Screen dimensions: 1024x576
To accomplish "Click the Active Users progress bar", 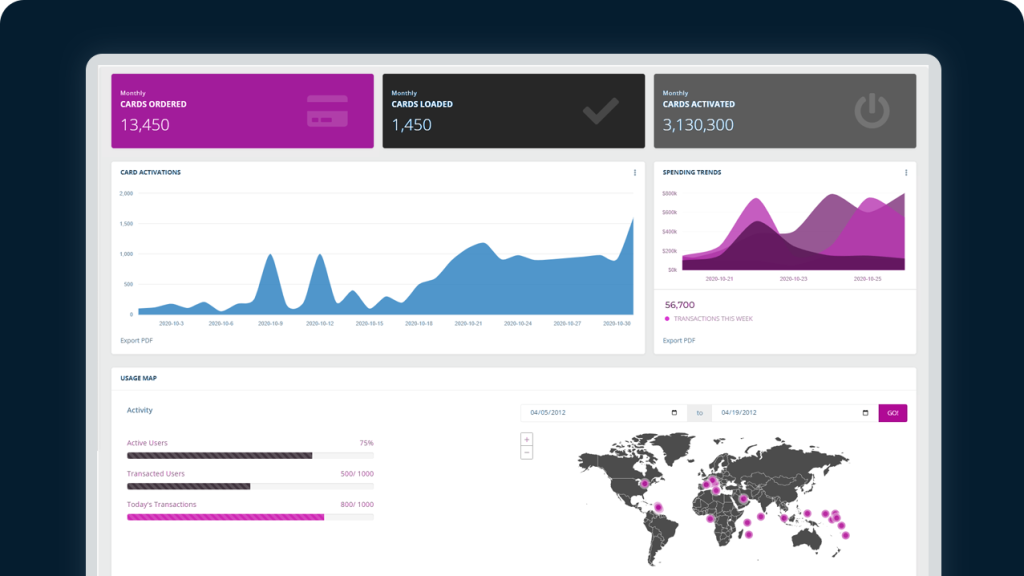I will tap(250, 455).
